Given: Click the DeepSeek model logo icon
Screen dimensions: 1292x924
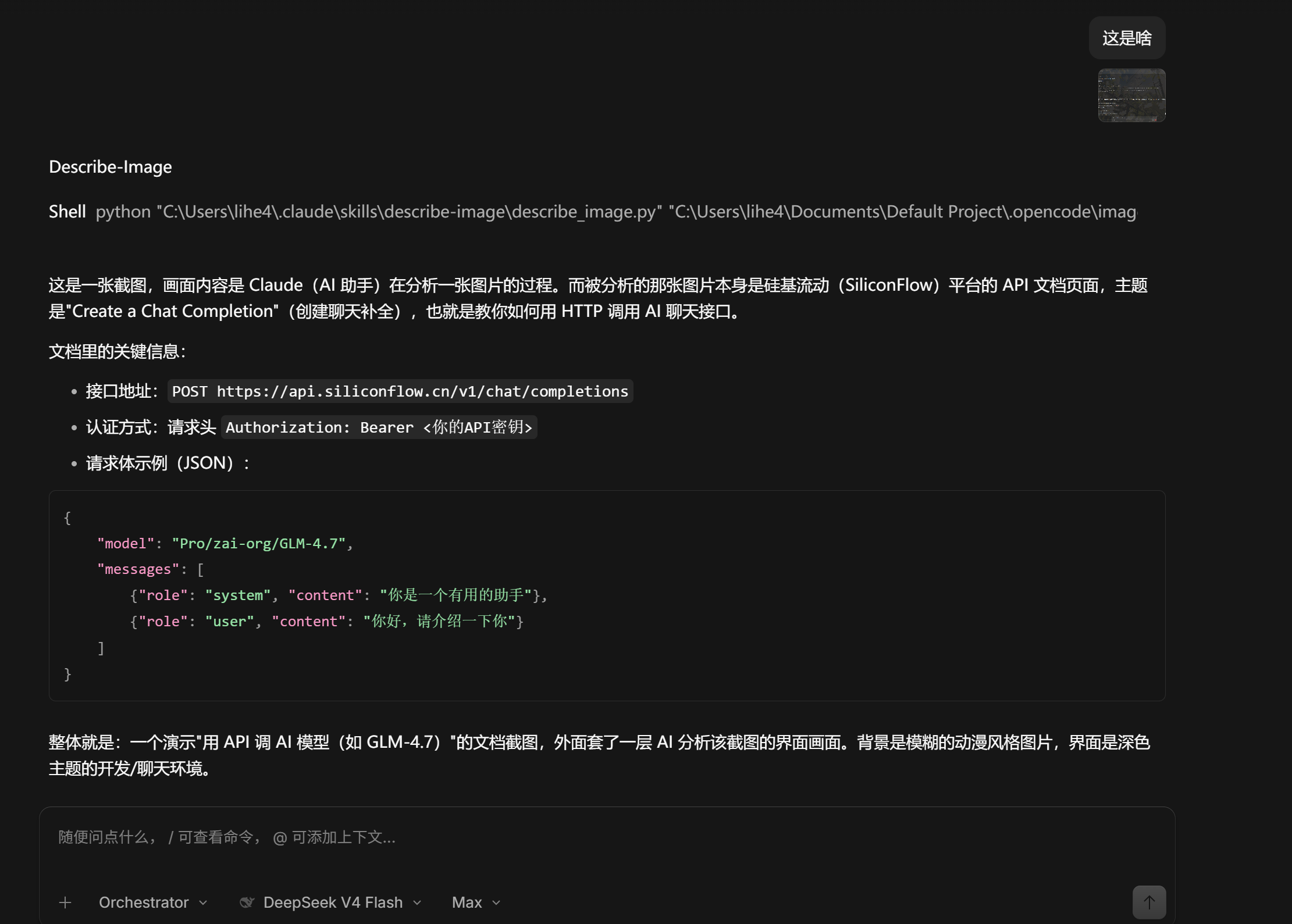Looking at the screenshot, I should coord(247,902).
